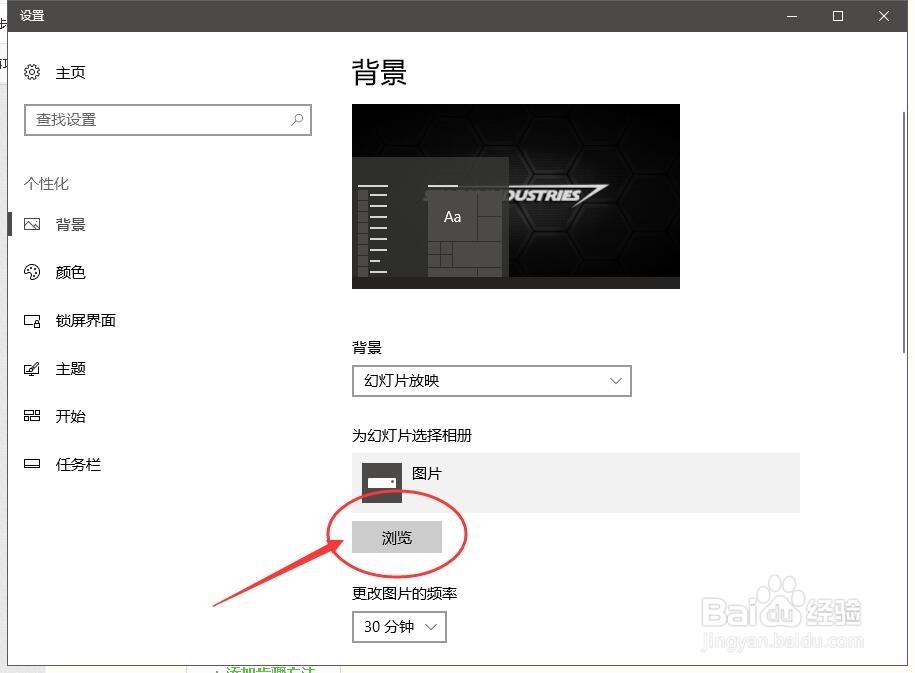Click the home gear icon

[x=32, y=72]
